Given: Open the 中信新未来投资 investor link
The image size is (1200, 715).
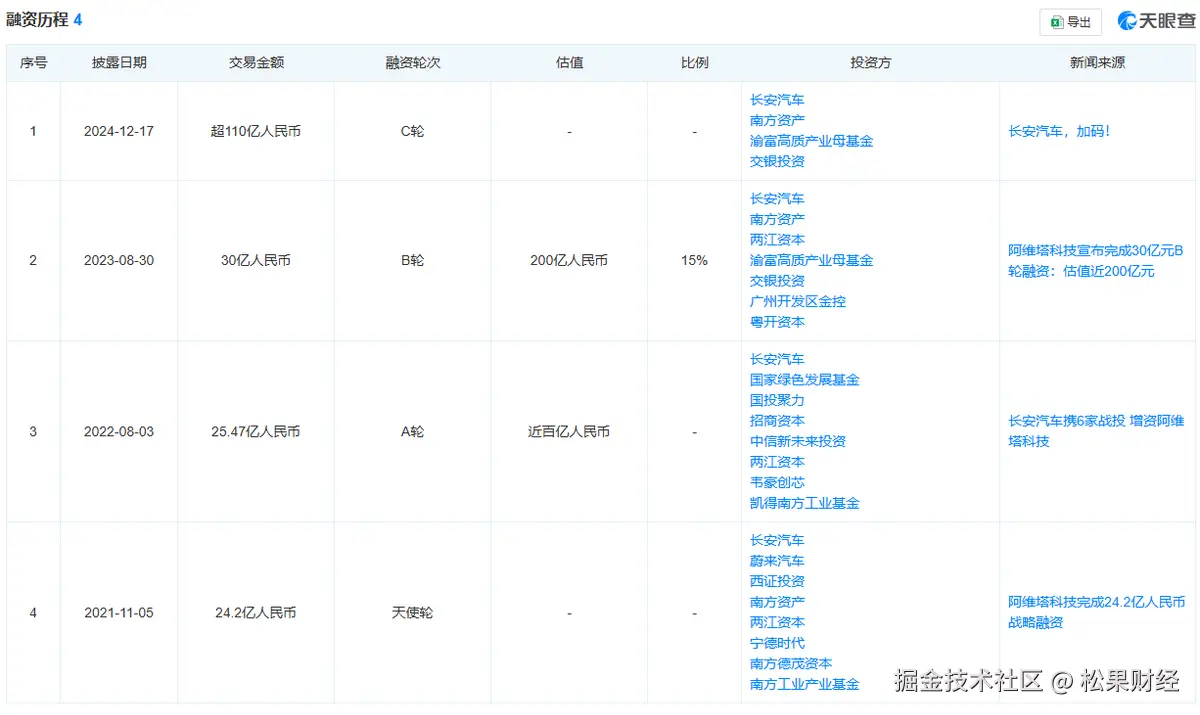Looking at the screenshot, I should pos(798,441).
